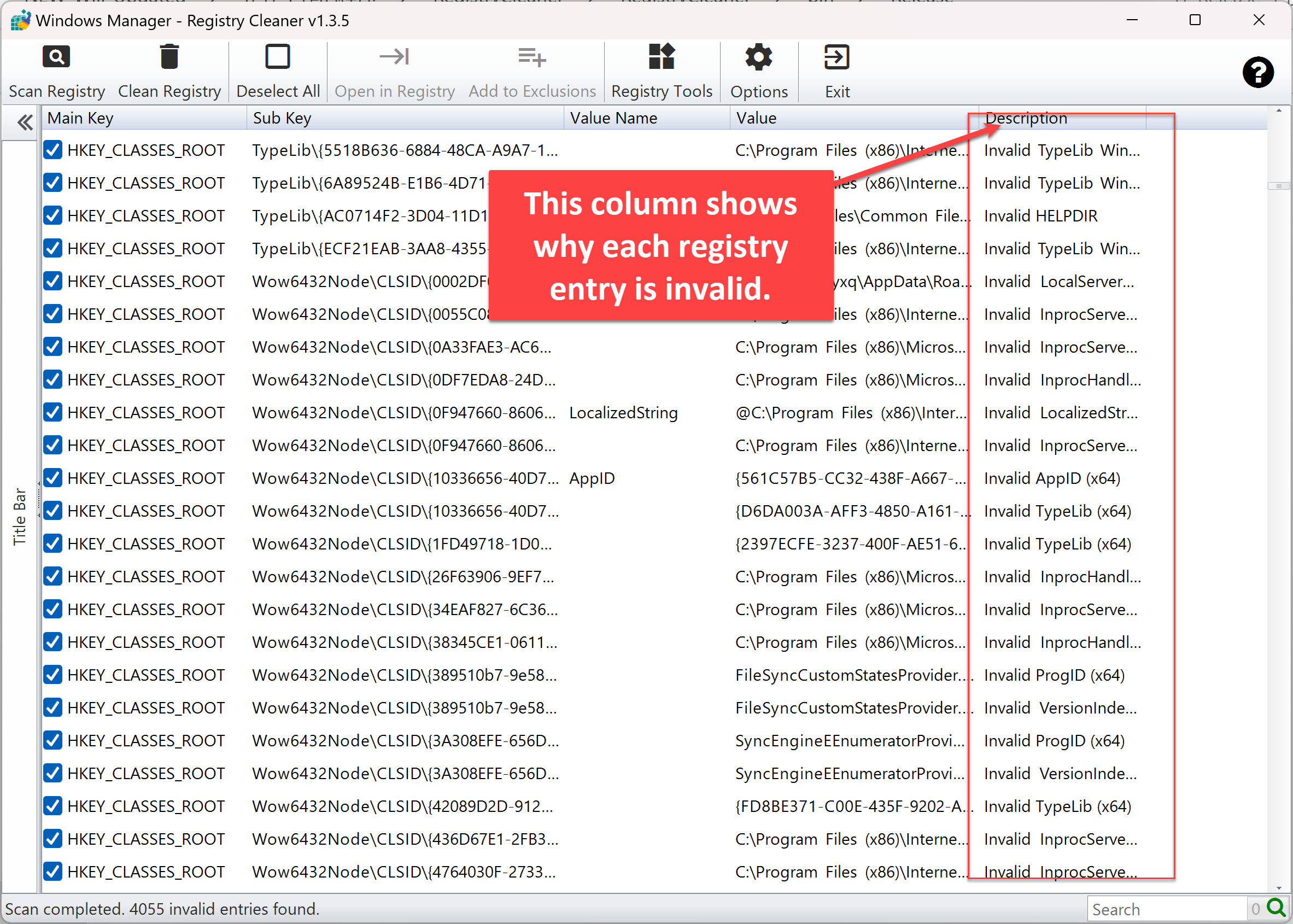Click the Windows Manager app icon in title bar

(x=20, y=20)
